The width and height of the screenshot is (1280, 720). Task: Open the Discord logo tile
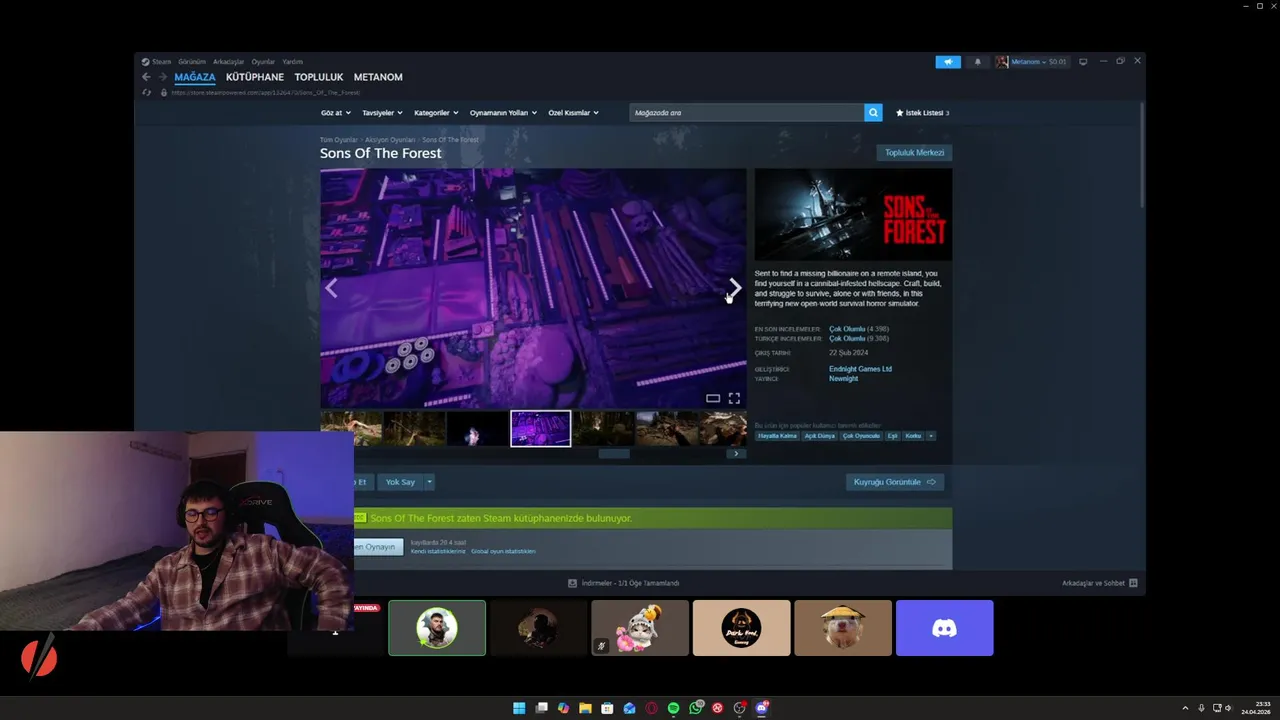pyautogui.click(x=944, y=628)
